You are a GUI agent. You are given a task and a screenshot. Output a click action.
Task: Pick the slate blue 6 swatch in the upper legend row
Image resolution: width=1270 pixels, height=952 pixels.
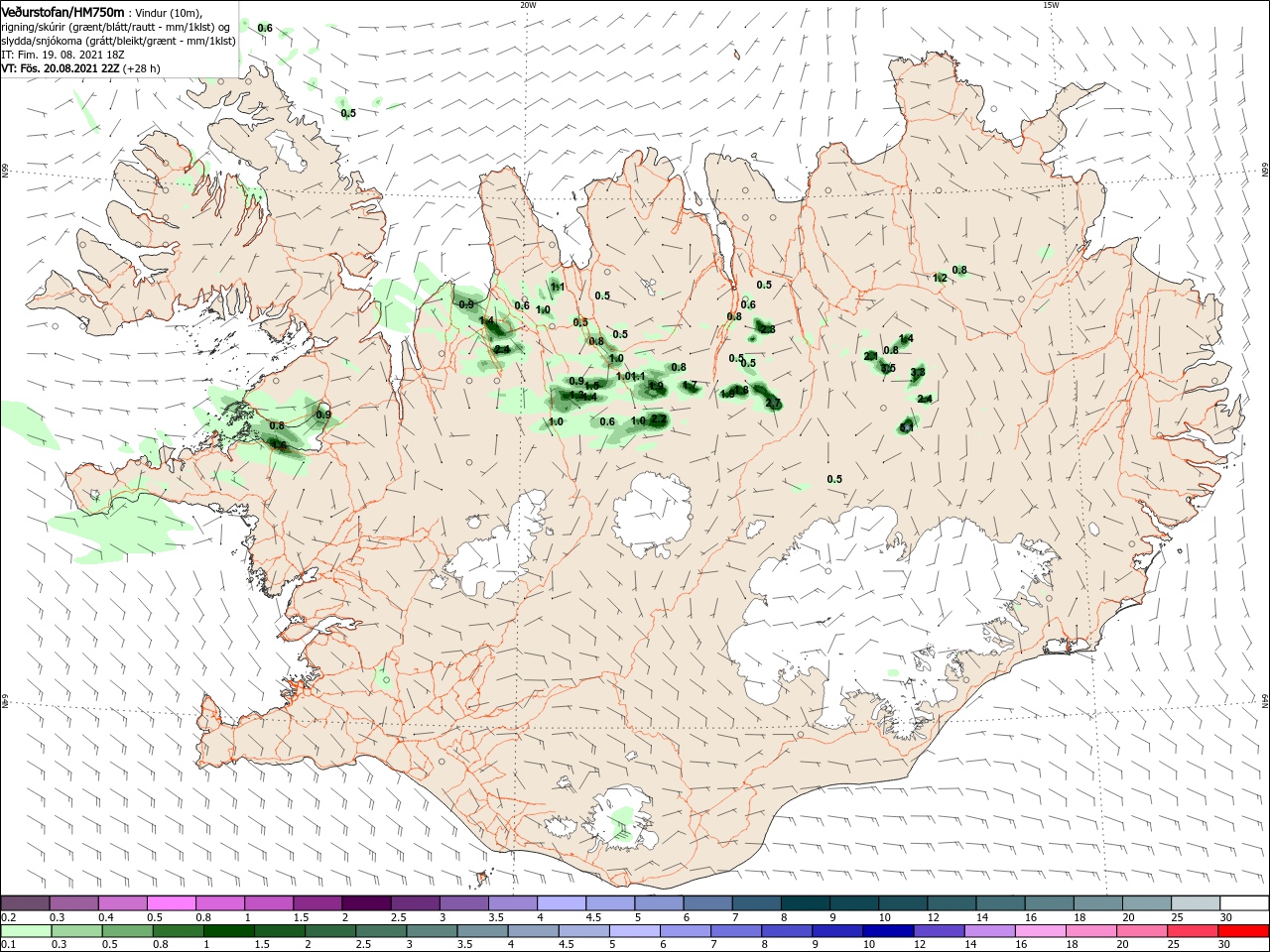pos(708,903)
